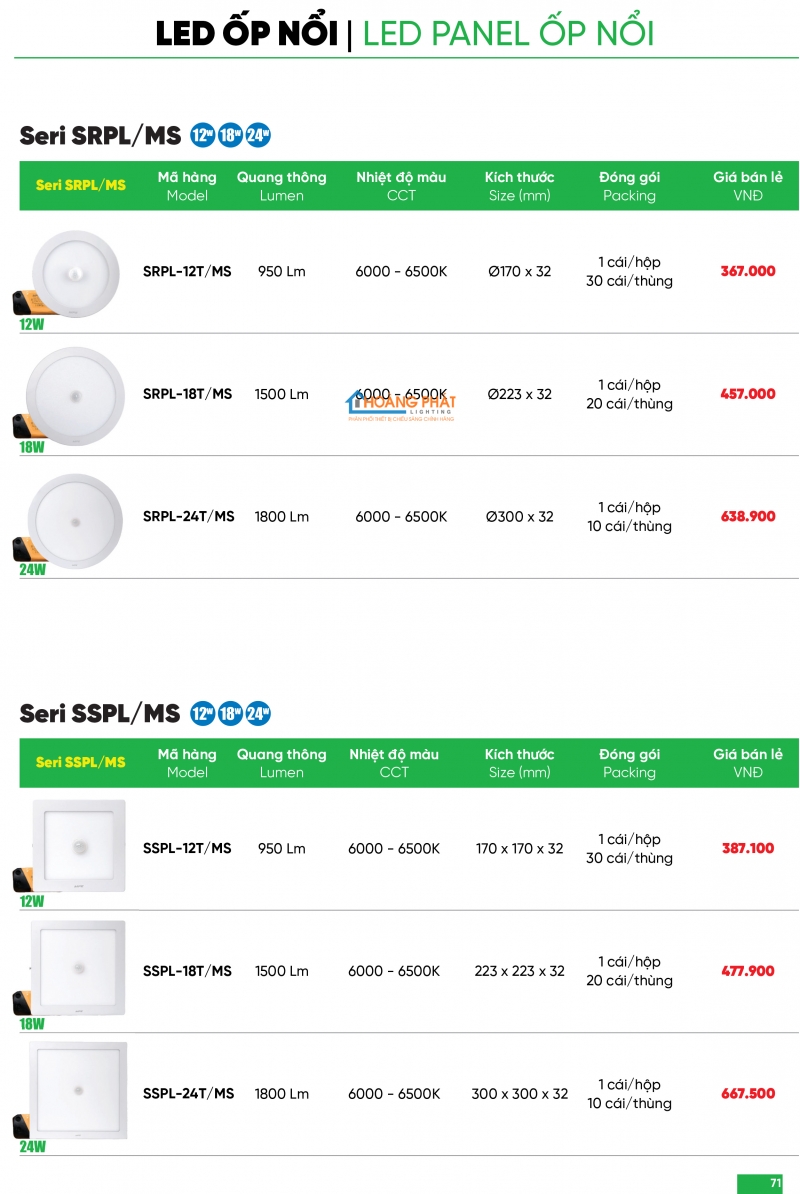Image resolution: width=800 pixels, height=1194 pixels.
Task: Click the price 667.500
Action: pyautogui.click(x=747, y=1093)
